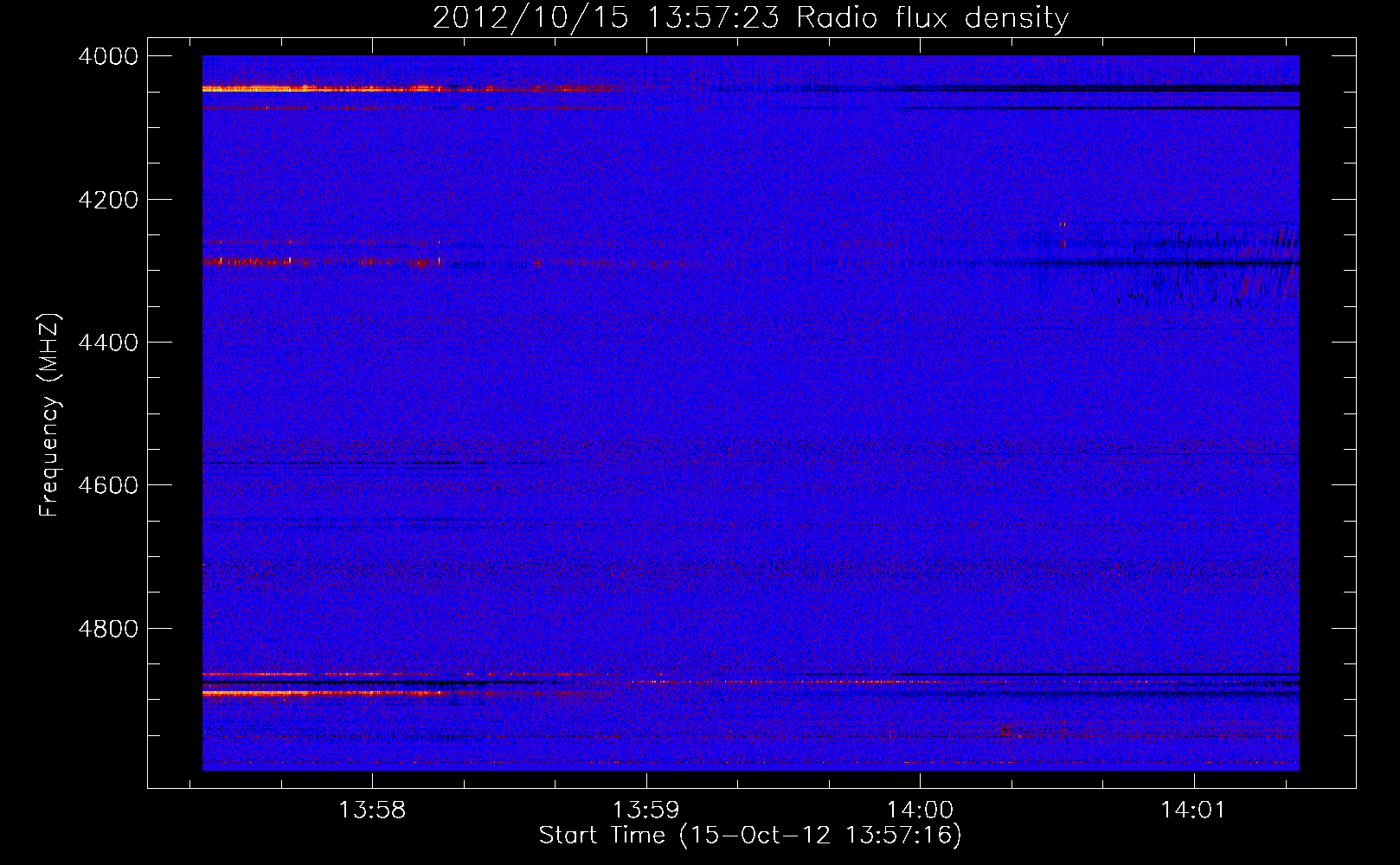This screenshot has width=1400, height=865.
Task: Click the plot title 'Radio flux density'
Action: pyautogui.click(x=932, y=18)
